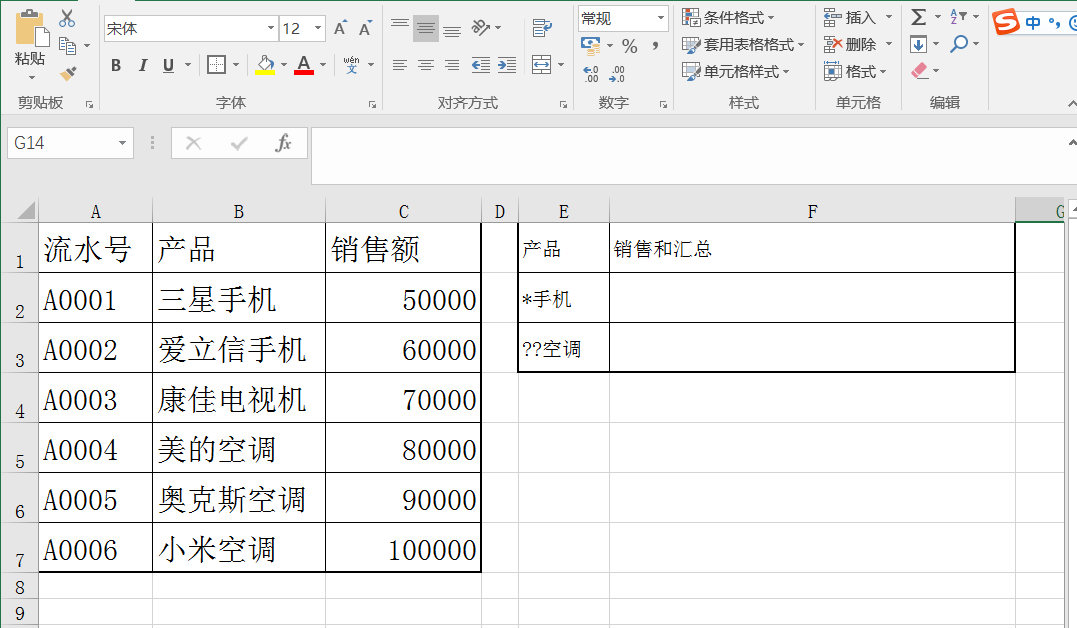Toggle Bold formatting
This screenshot has width=1077, height=628.
coord(116,66)
